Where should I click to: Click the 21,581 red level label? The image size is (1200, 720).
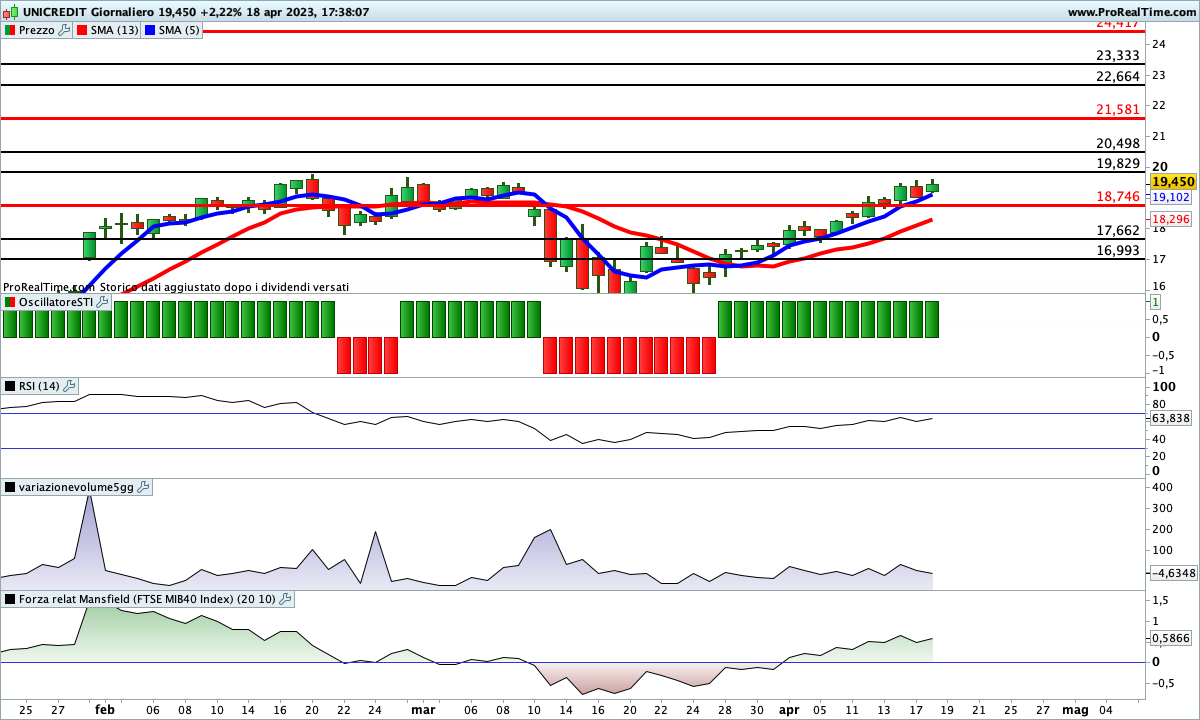coord(1118,109)
